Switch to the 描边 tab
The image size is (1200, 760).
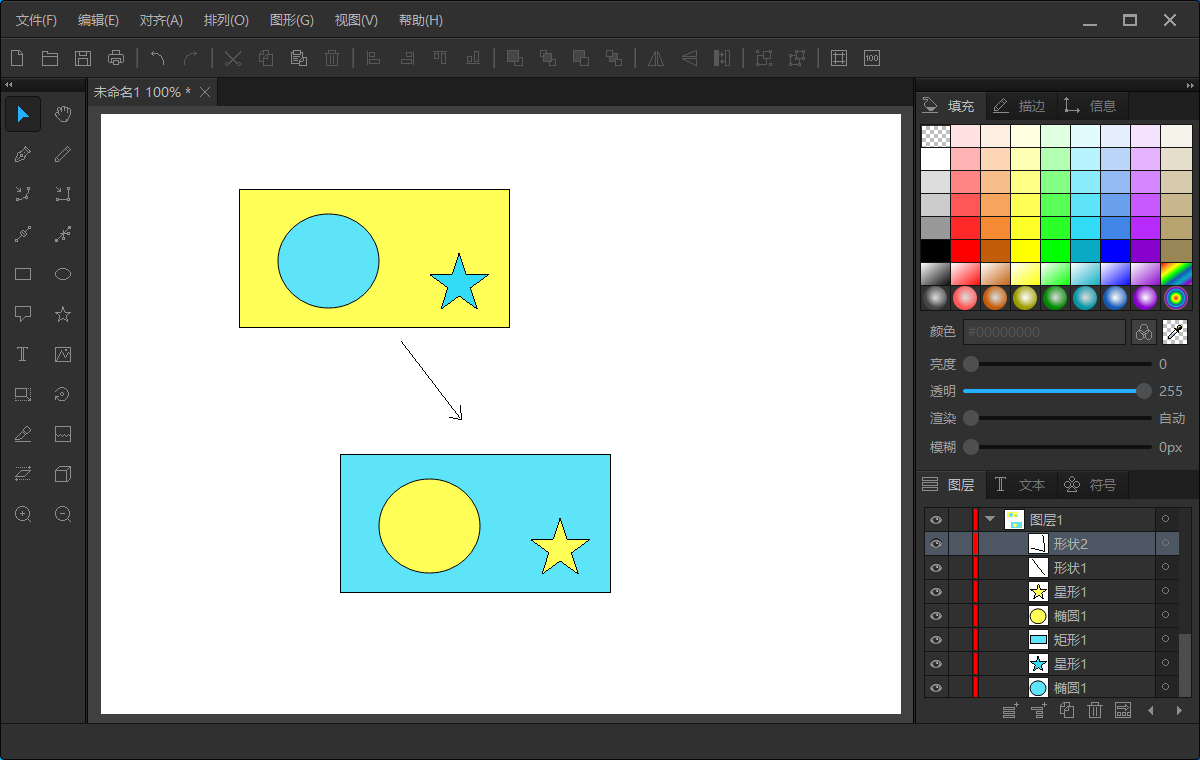pos(1021,106)
